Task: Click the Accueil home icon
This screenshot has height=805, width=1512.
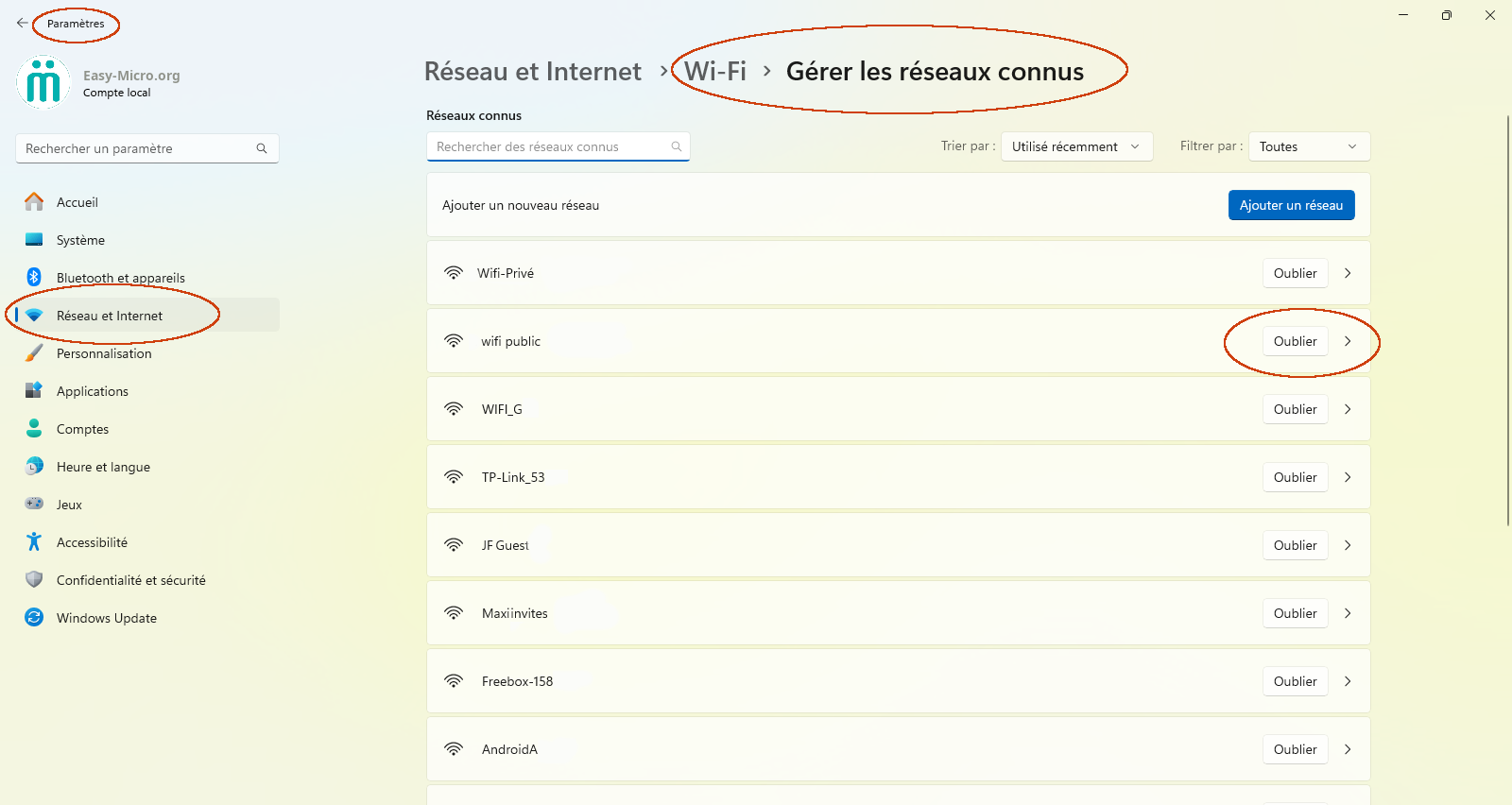Action: (x=34, y=201)
